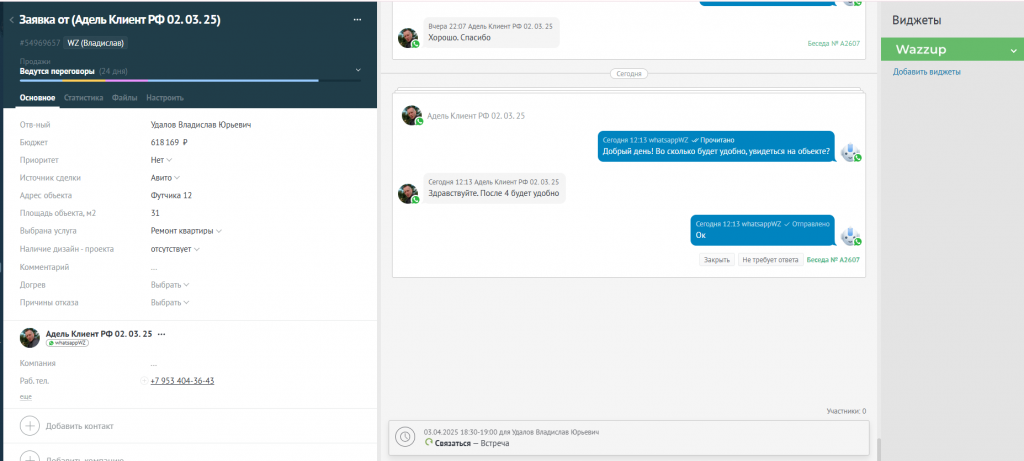Switch to the Основное tab
The image size is (1024, 461).
pyautogui.click(x=37, y=98)
